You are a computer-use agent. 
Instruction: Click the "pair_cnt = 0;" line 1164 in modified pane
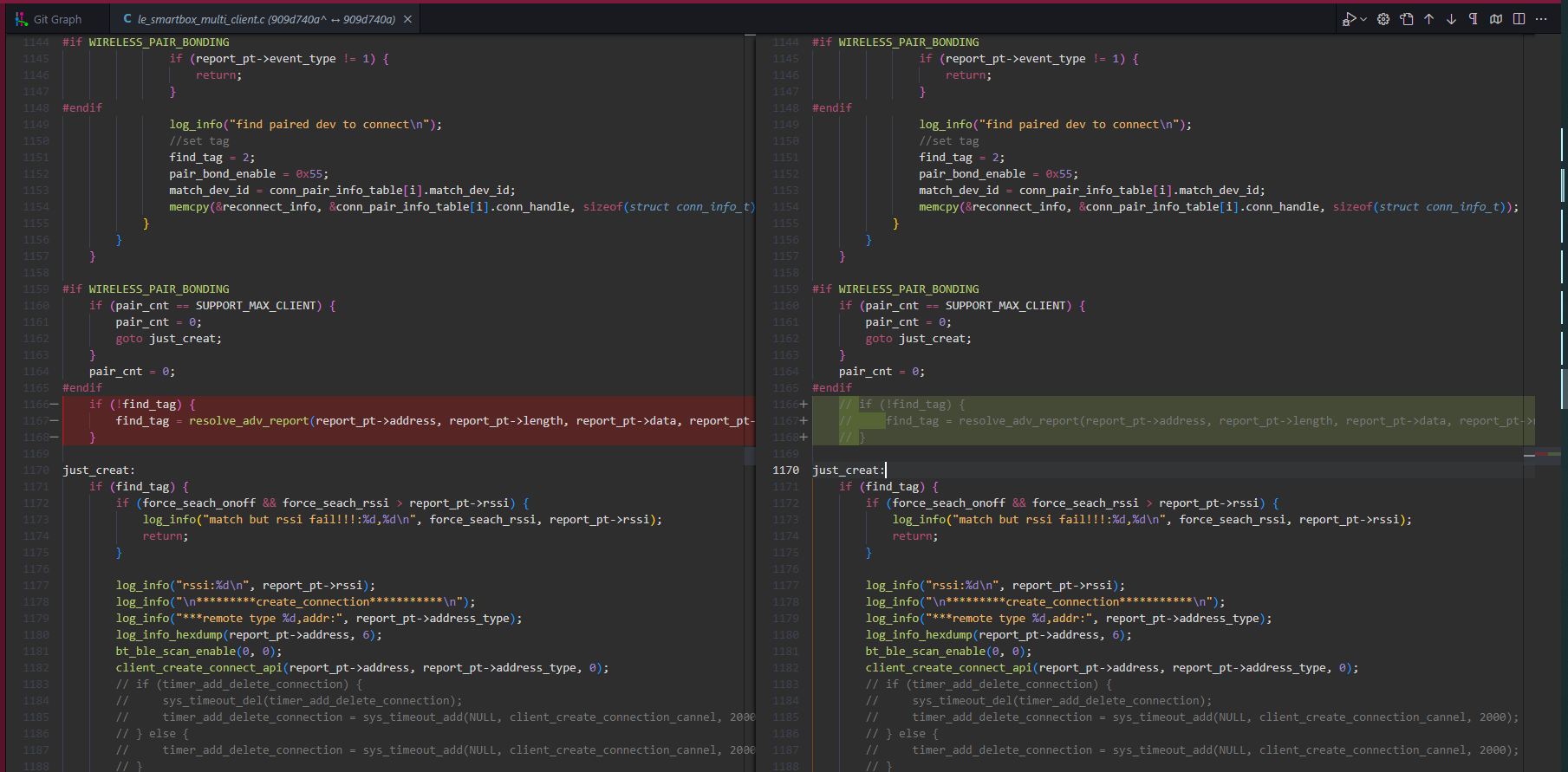tap(882, 372)
